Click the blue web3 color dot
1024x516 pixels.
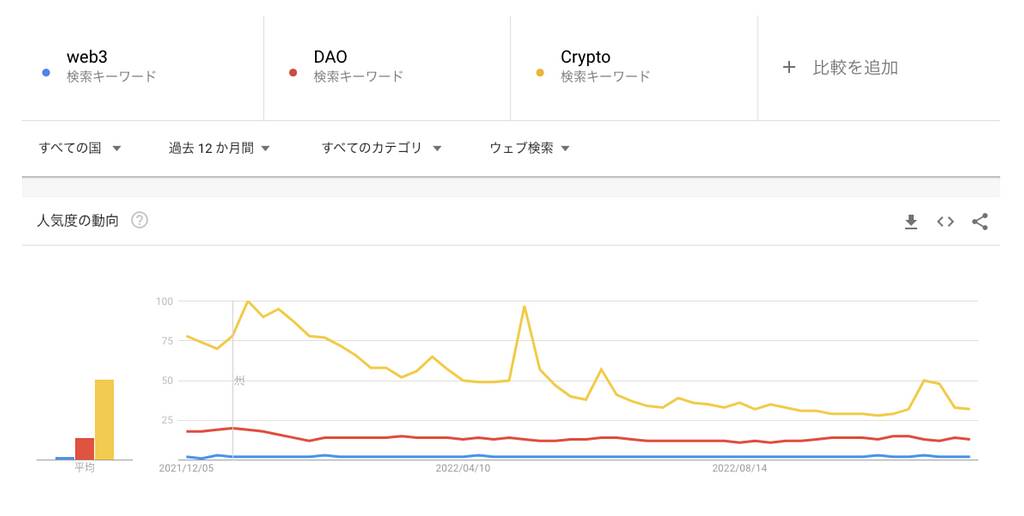pos(45,72)
